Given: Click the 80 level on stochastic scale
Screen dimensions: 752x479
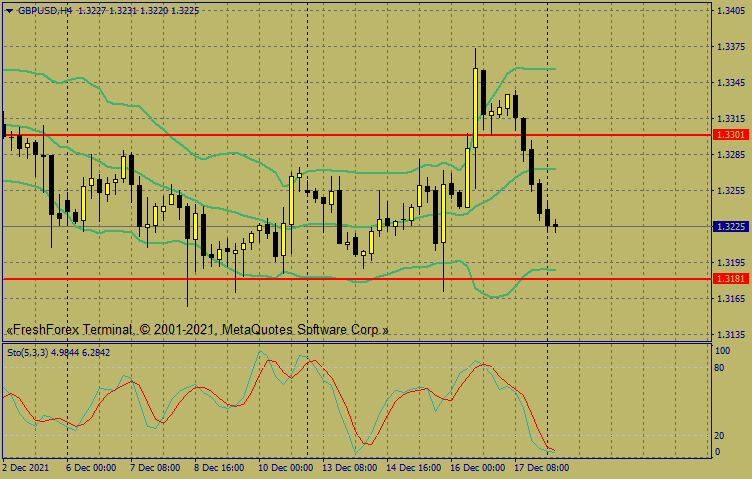Looking at the screenshot, I should [719, 368].
